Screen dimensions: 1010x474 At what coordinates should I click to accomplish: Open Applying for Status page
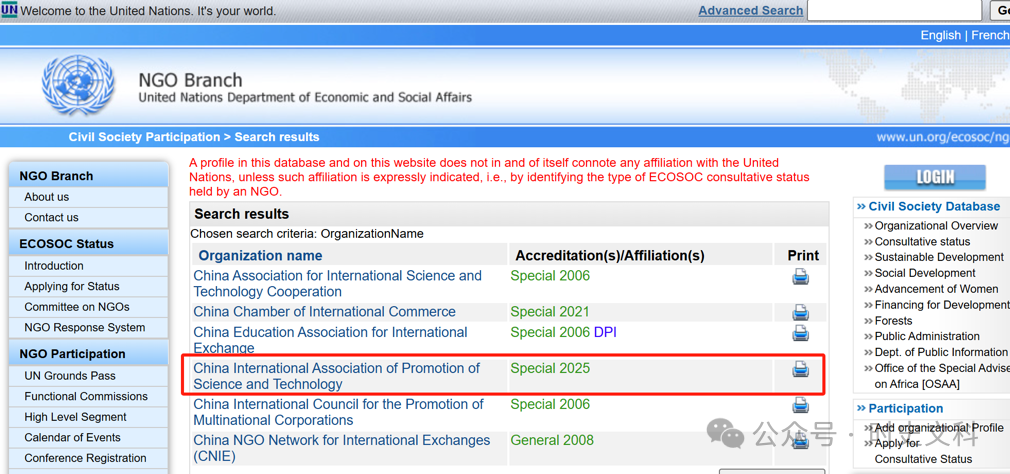(71, 287)
